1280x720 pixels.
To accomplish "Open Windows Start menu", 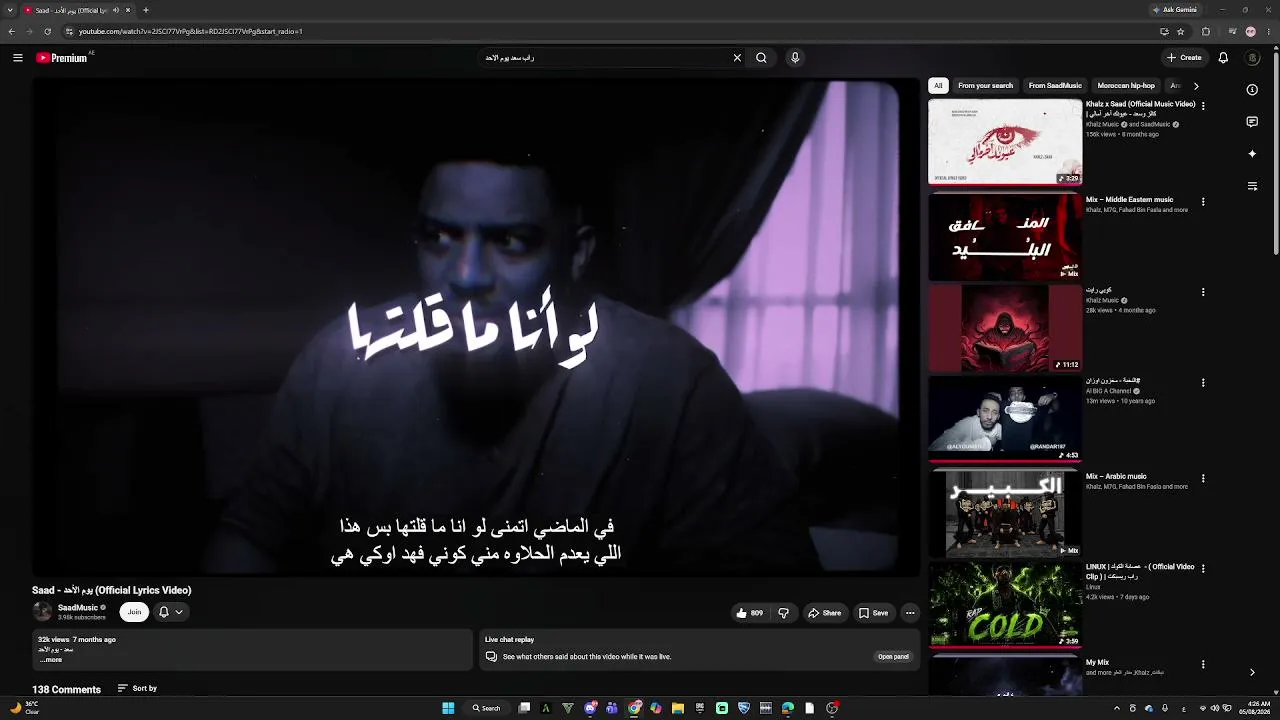I will [448, 708].
